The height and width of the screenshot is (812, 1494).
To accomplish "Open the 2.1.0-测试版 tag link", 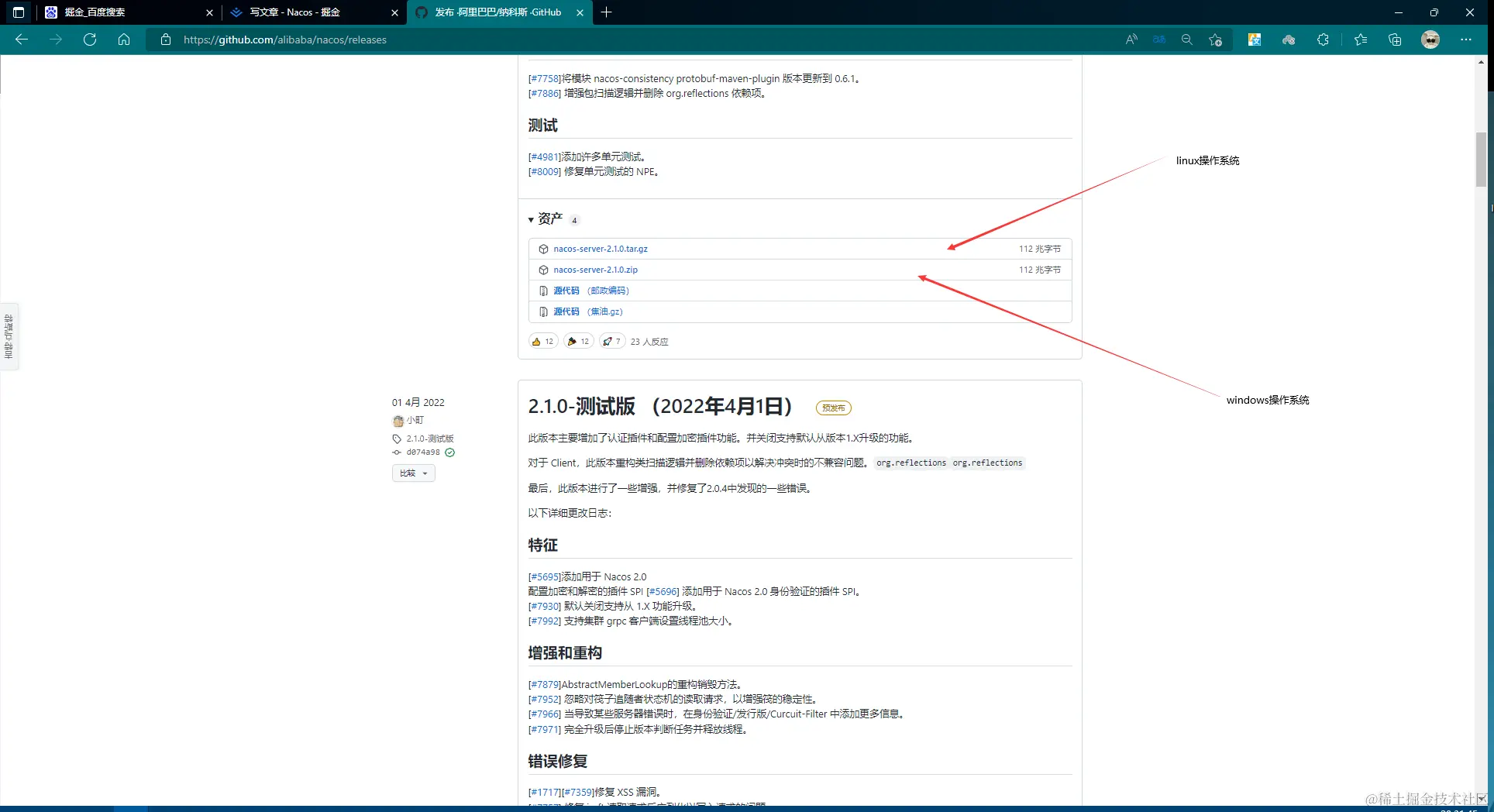I will [x=430, y=439].
